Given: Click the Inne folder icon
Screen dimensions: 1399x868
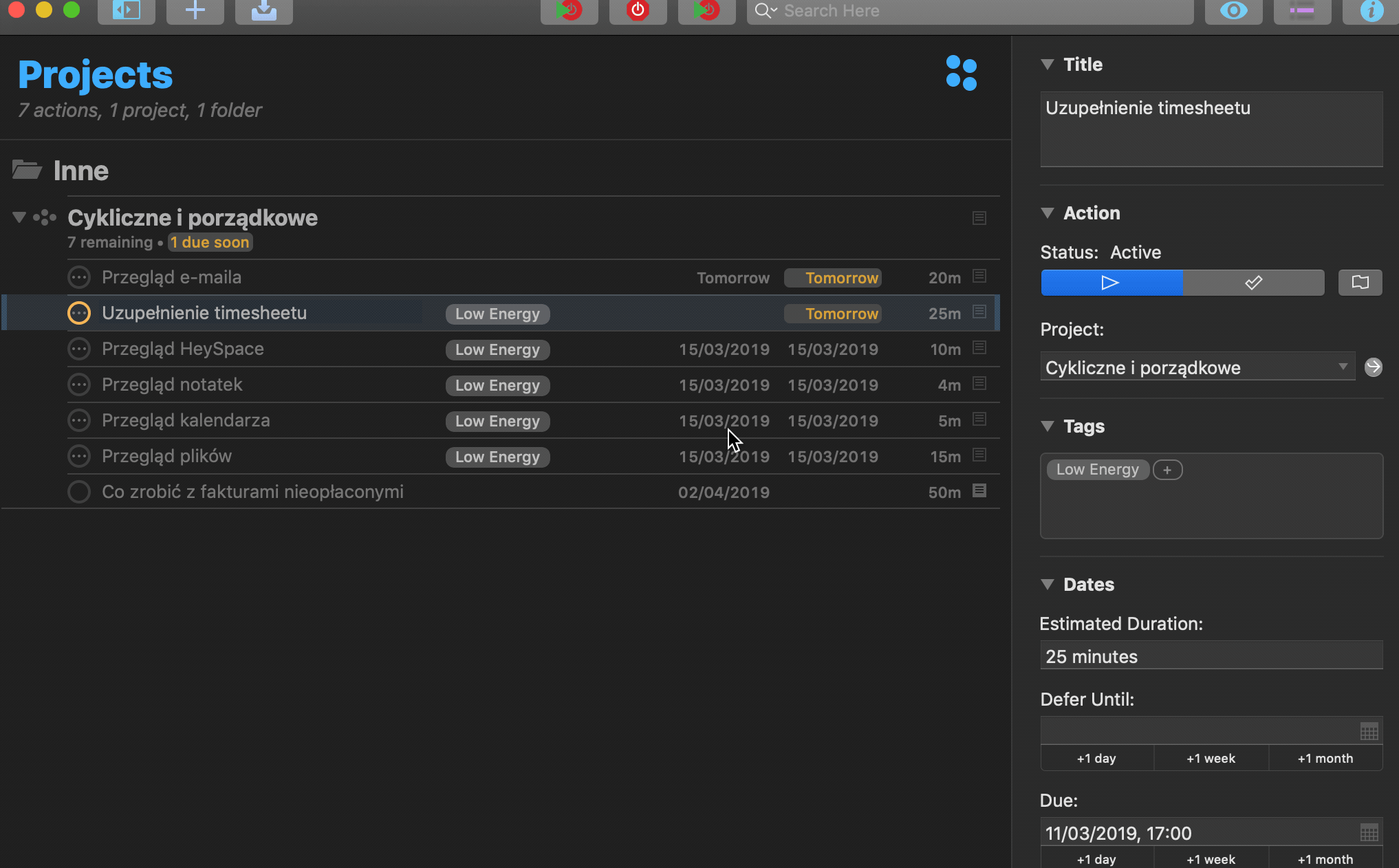Looking at the screenshot, I should [x=28, y=169].
